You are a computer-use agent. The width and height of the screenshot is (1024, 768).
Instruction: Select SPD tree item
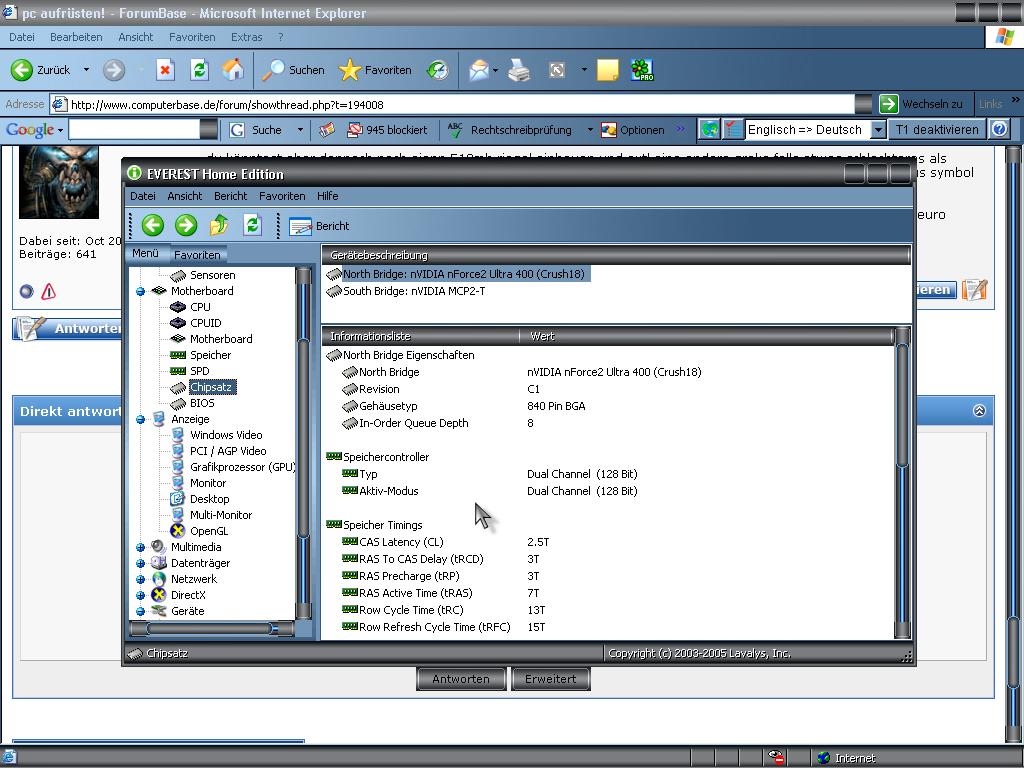[x=199, y=371]
